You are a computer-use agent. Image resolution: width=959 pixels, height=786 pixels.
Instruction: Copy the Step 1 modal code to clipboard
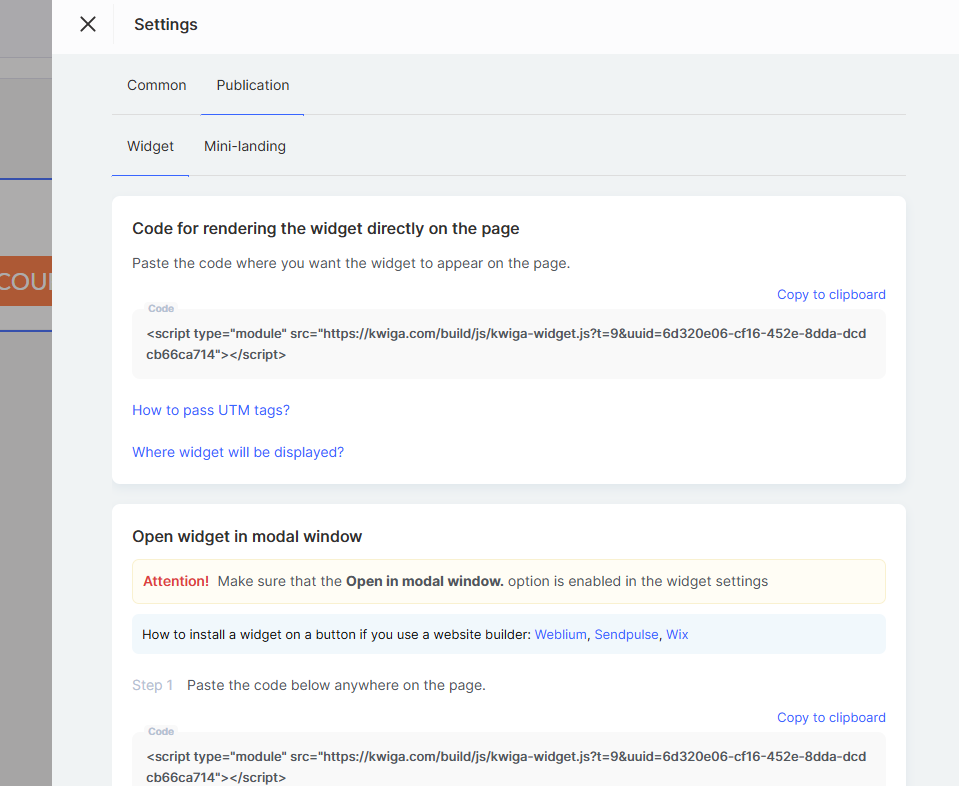831,717
